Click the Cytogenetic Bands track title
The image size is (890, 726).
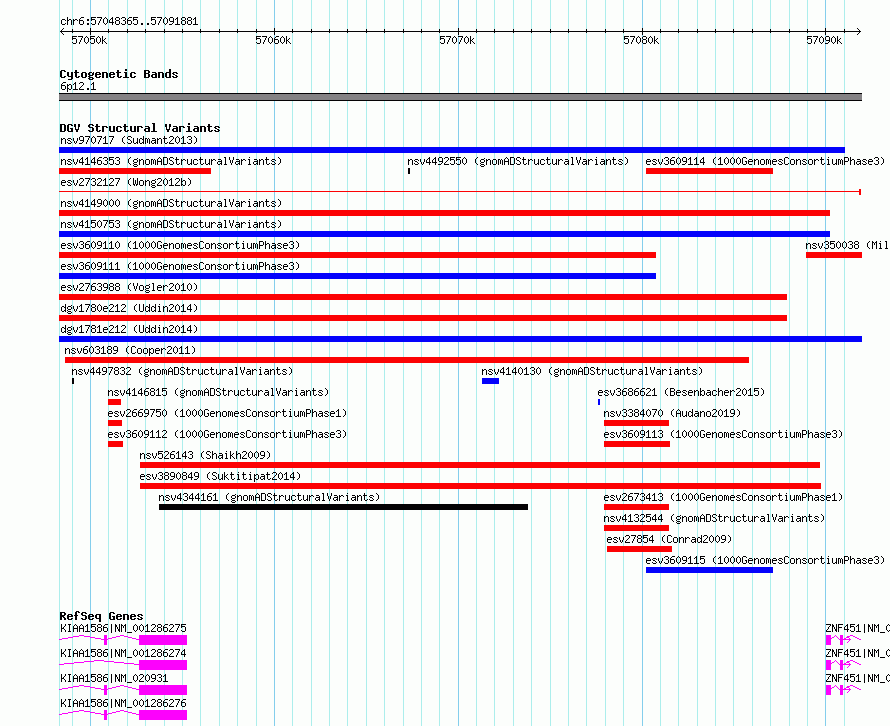coord(119,74)
